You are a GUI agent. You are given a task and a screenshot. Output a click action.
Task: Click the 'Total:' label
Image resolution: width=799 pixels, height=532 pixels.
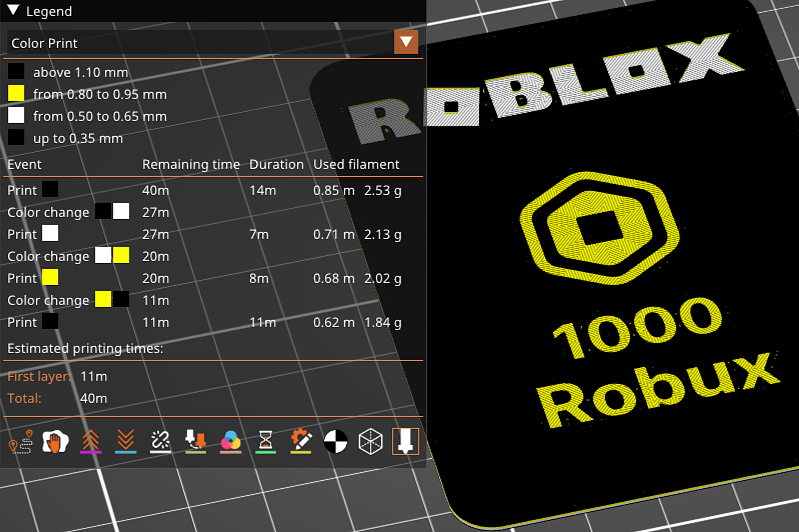click(x=24, y=398)
